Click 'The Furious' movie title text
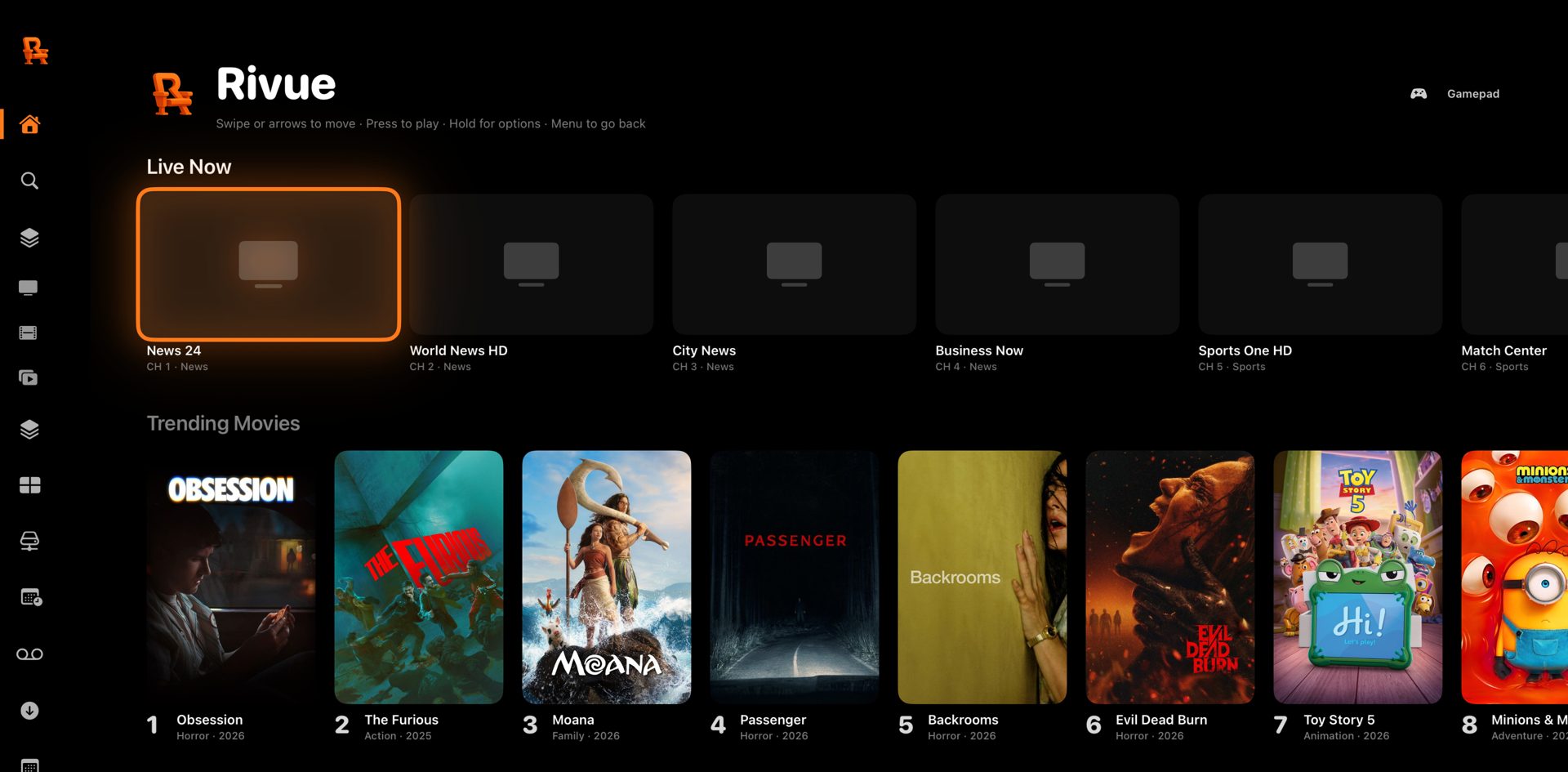This screenshot has width=1568, height=772. pos(401,720)
